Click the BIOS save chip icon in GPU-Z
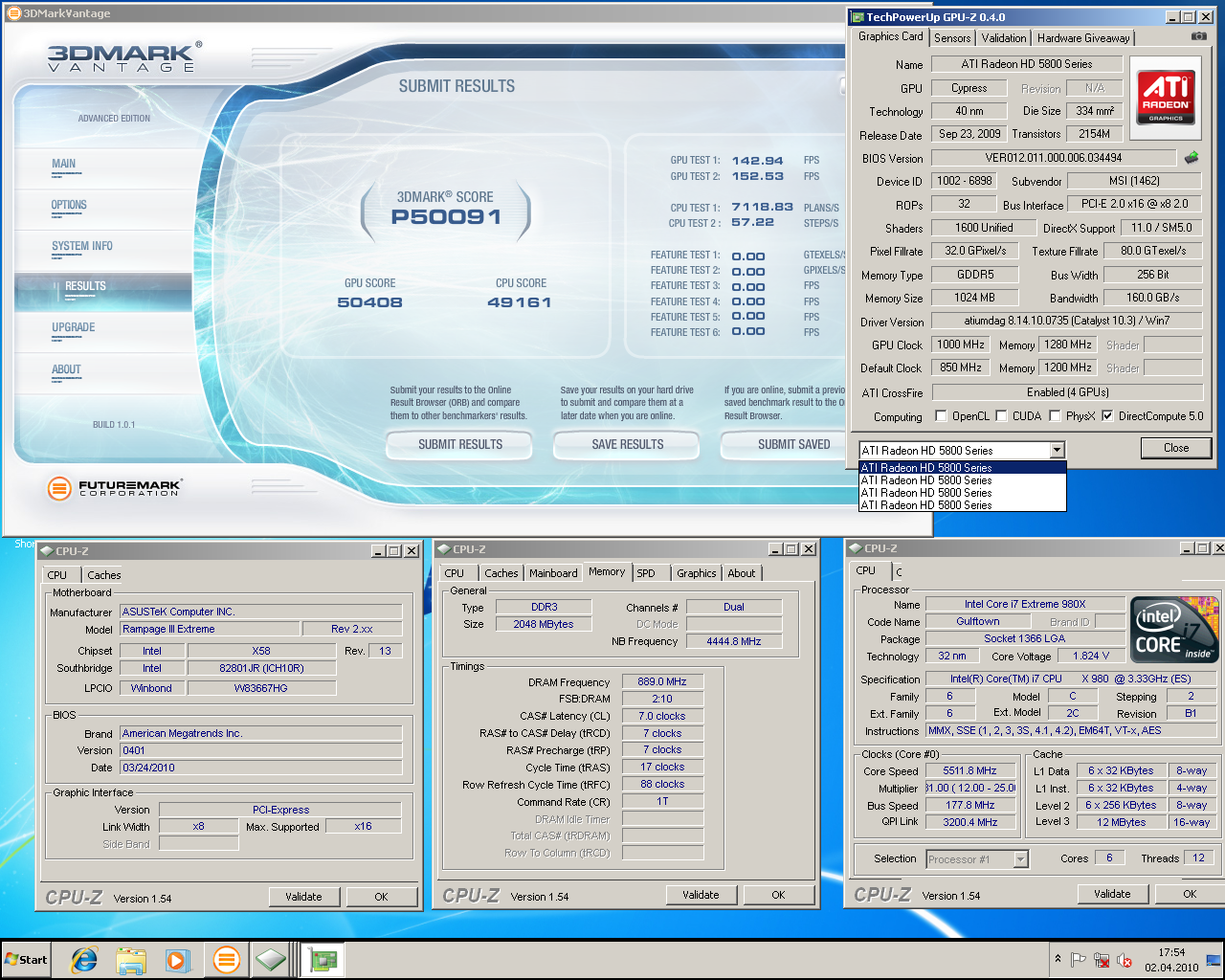This screenshot has height=980, width=1225. (1192, 158)
